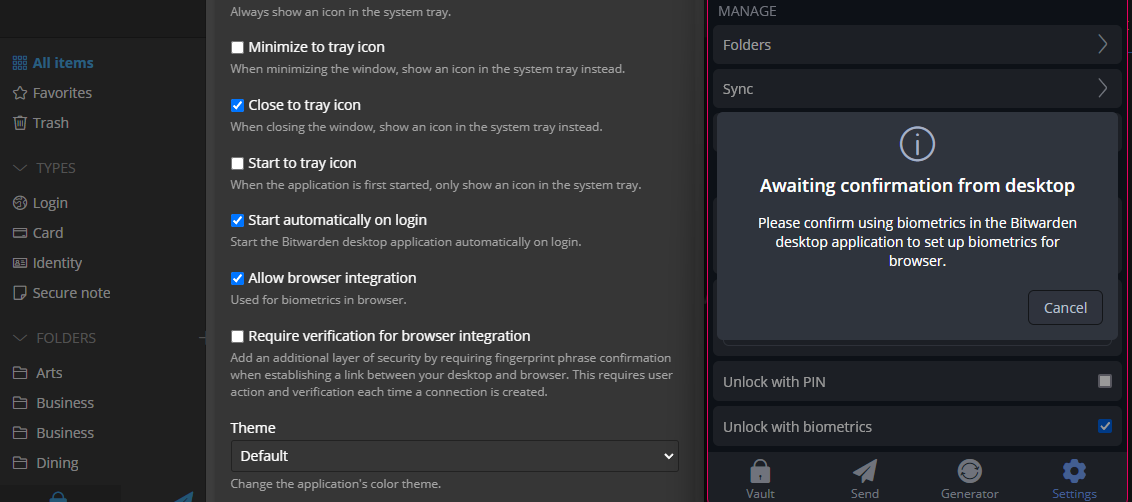Screen dimensions: 1132x502
Task: Click the Favorites star icon
Action: 20,93
